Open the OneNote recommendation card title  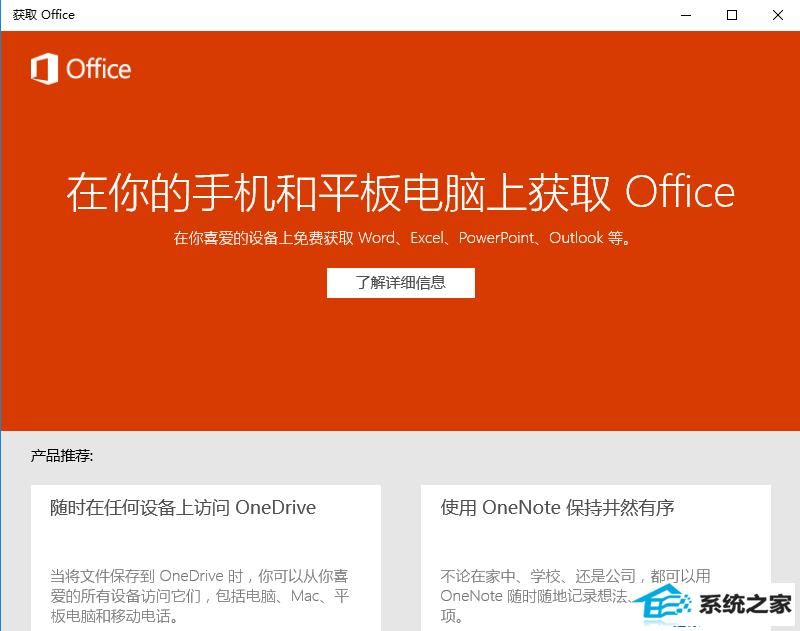[557, 508]
